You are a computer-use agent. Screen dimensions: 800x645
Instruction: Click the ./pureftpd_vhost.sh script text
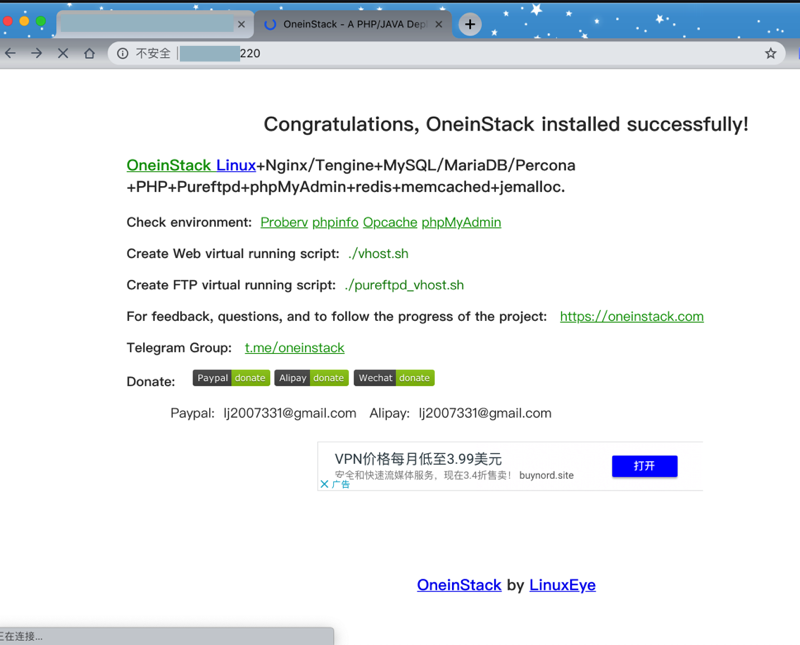coord(404,285)
